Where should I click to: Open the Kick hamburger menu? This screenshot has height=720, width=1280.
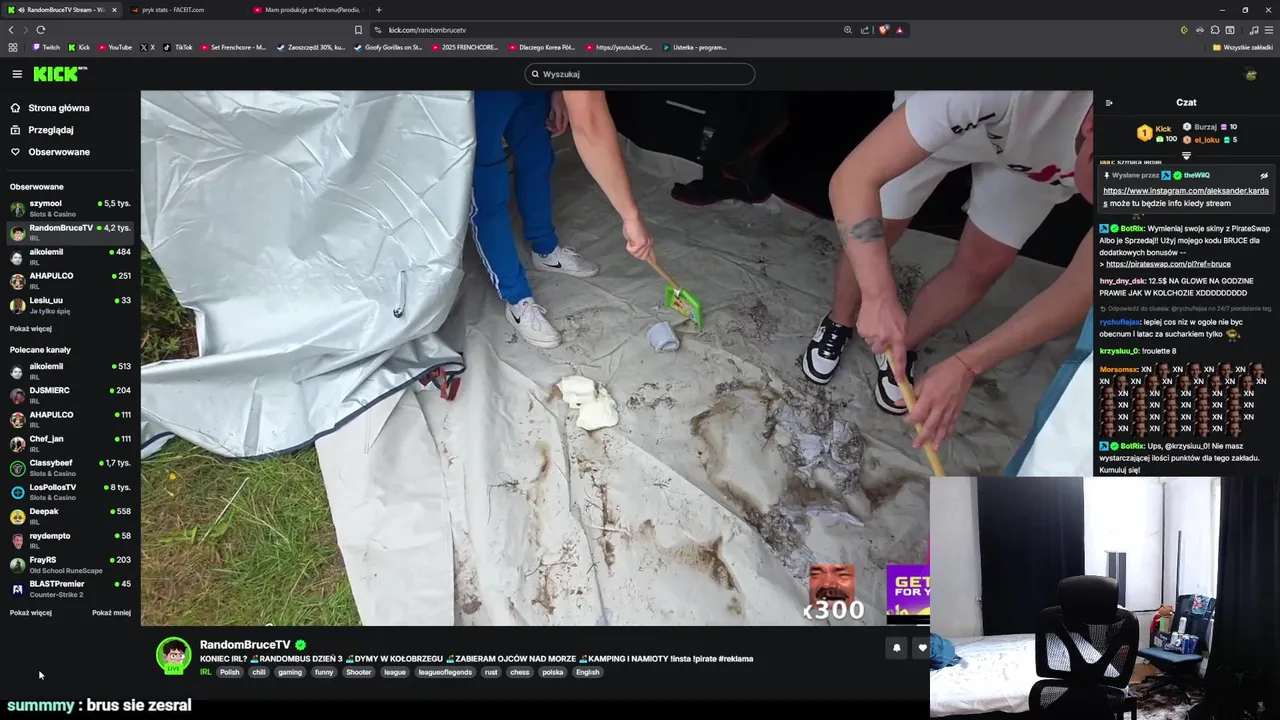(x=17, y=74)
